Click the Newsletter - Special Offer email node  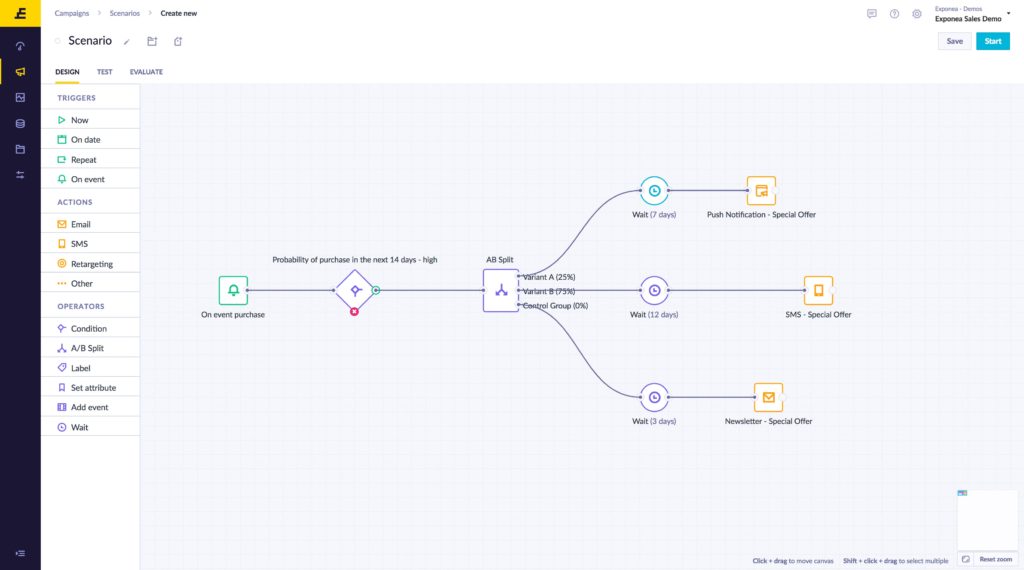768,397
